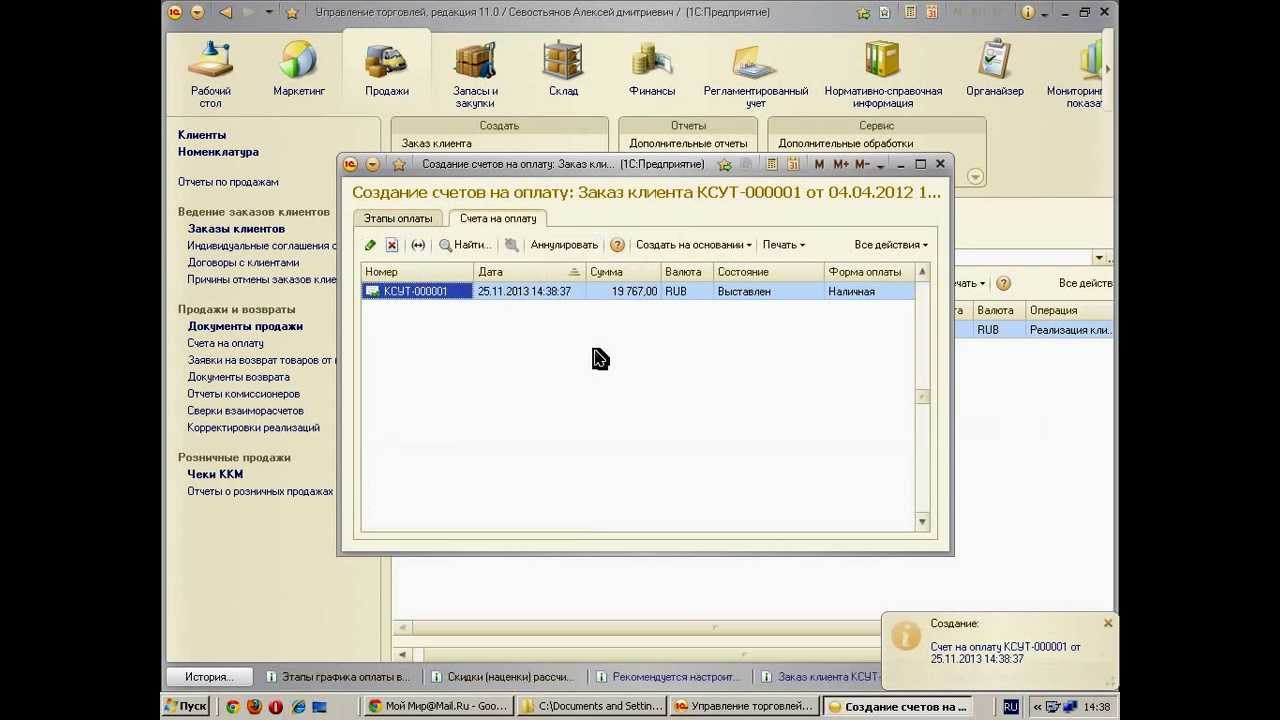Click Заказ клиента in Создать panel

pyautogui.click(x=436, y=144)
